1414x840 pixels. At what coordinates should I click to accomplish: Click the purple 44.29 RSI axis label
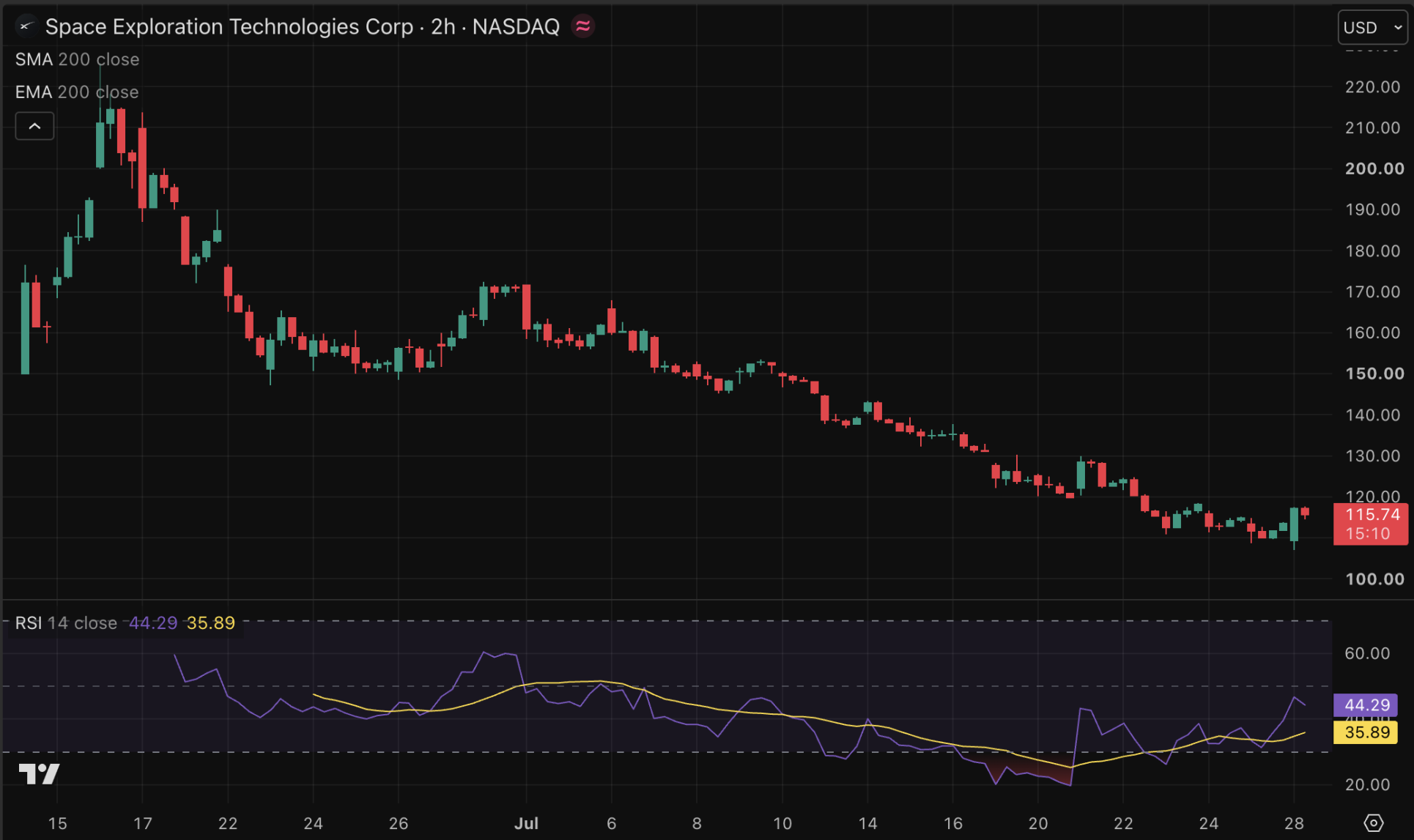pyautogui.click(x=1366, y=705)
